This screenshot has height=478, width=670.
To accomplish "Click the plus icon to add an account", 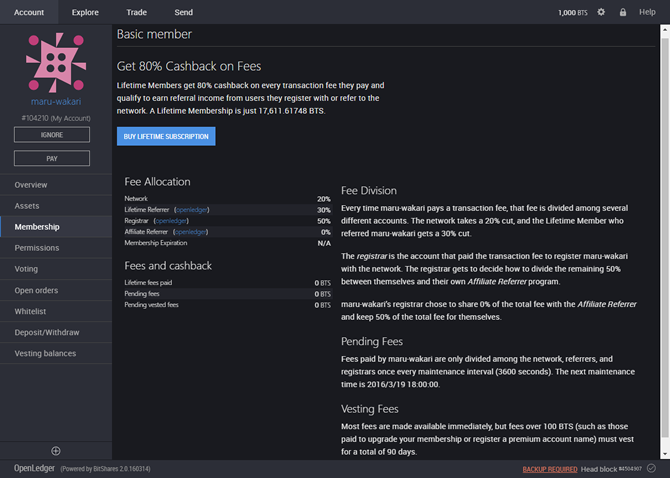I will (56, 451).
